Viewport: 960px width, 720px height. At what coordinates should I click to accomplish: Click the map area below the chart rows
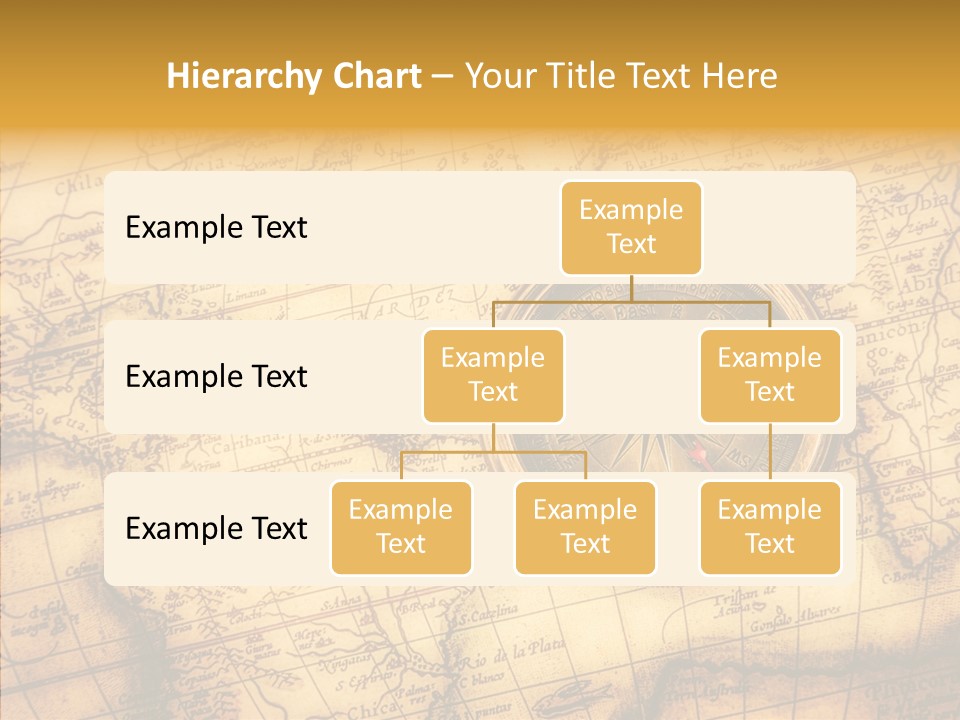[480, 650]
